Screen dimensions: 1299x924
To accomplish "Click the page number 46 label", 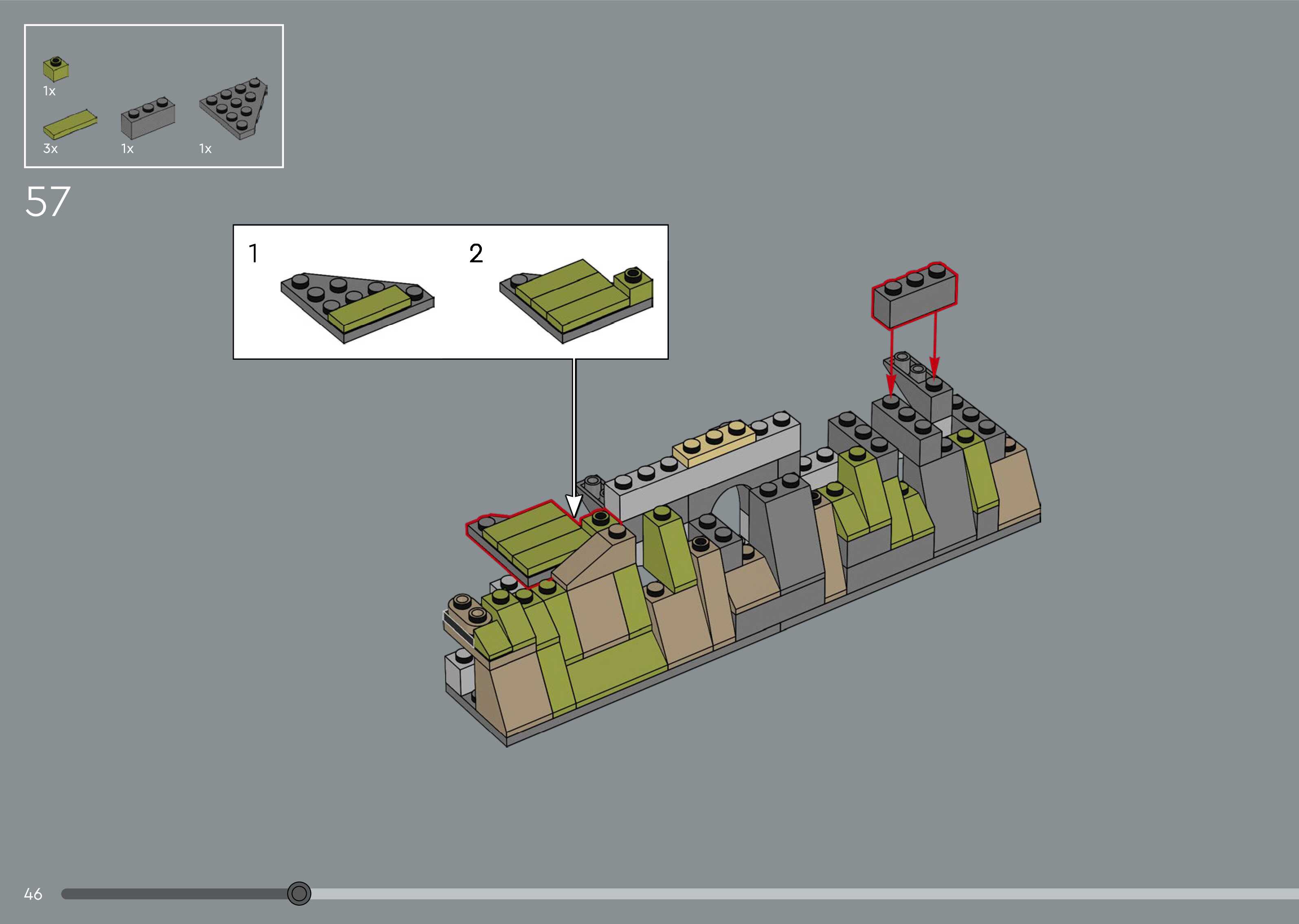I will pos(33,894).
